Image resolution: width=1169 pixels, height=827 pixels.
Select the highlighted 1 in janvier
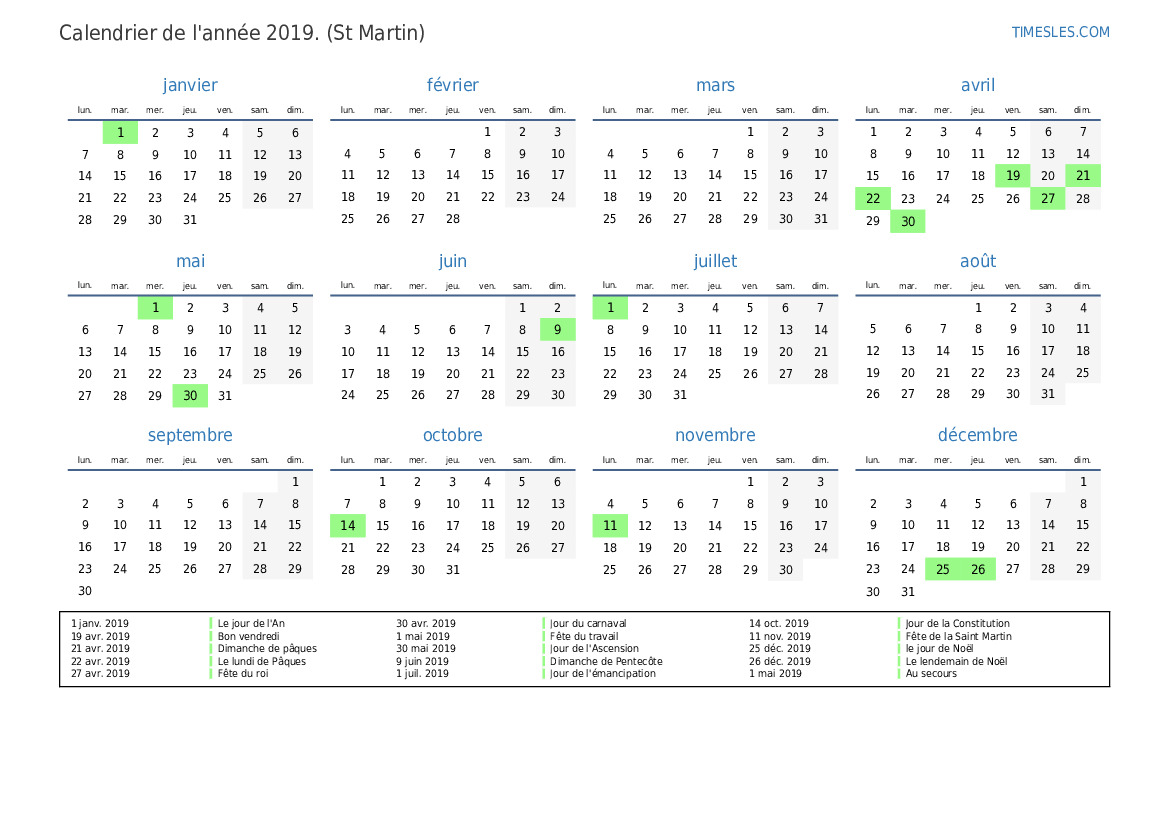pos(120,133)
